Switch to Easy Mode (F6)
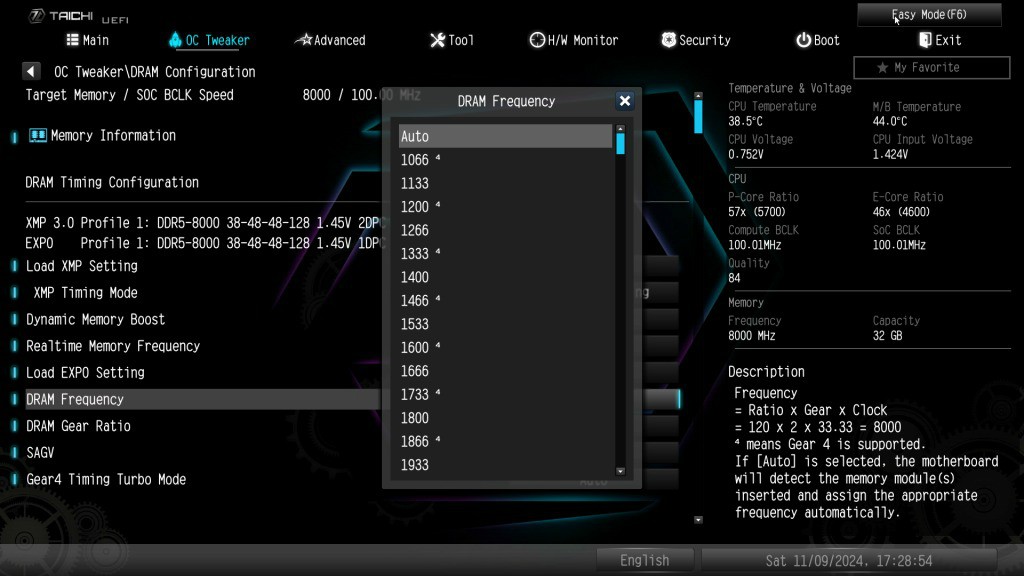This screenshot has height=576, width=1024. click(929, 15)
